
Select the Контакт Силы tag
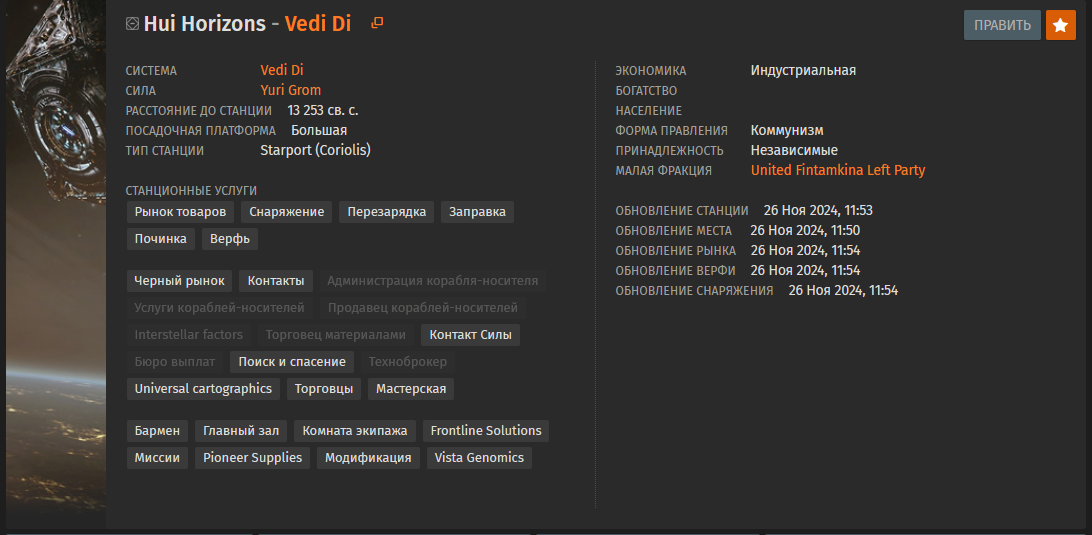(x=471, y=335)
